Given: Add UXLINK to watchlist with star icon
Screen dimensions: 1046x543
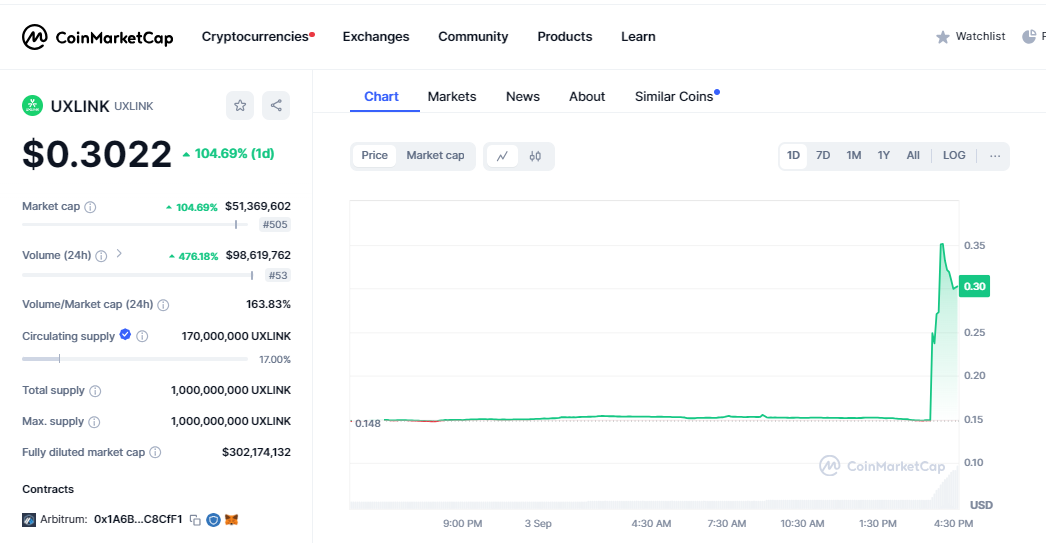Looking at the screenshot, I should point(240,105).
